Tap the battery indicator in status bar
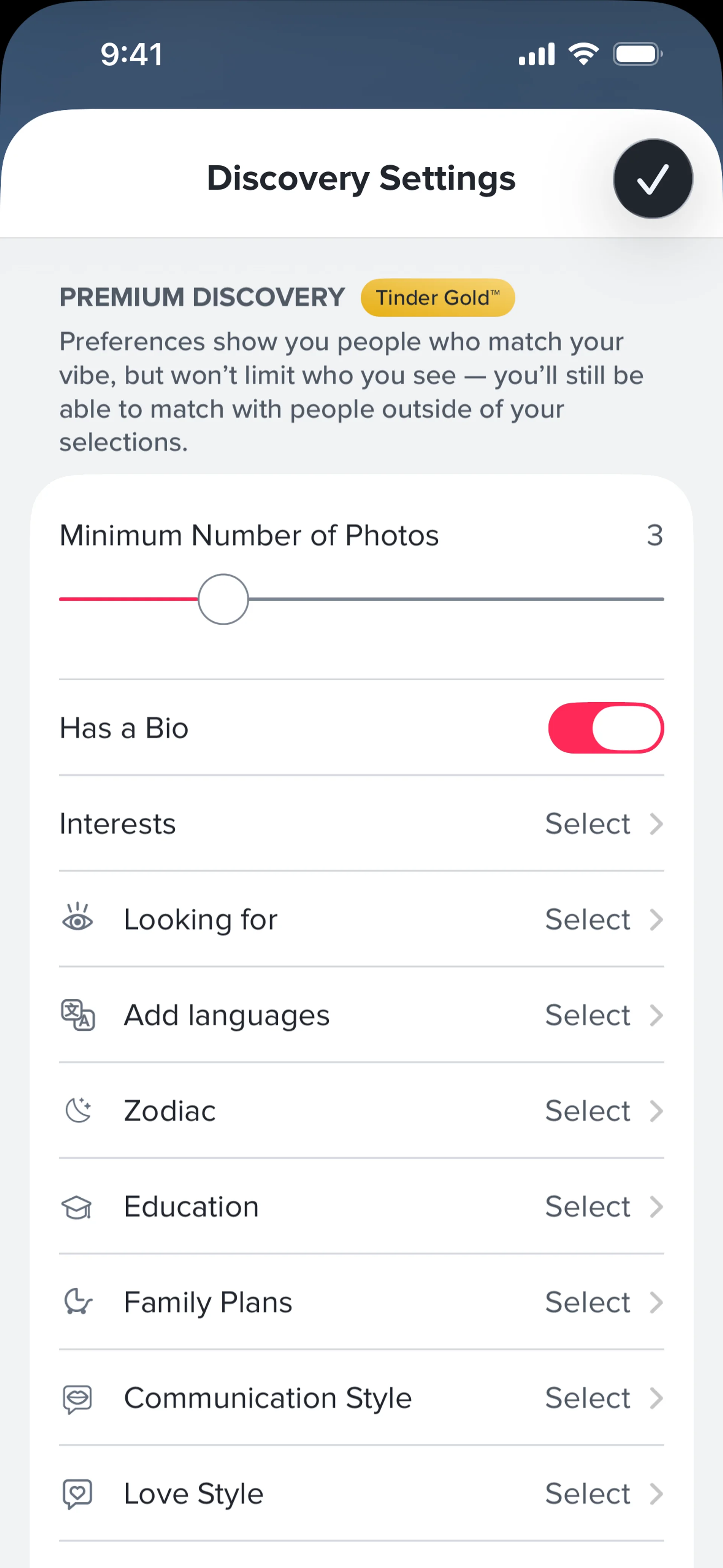This screenshot has width=723, height=1568. point(637,54)
